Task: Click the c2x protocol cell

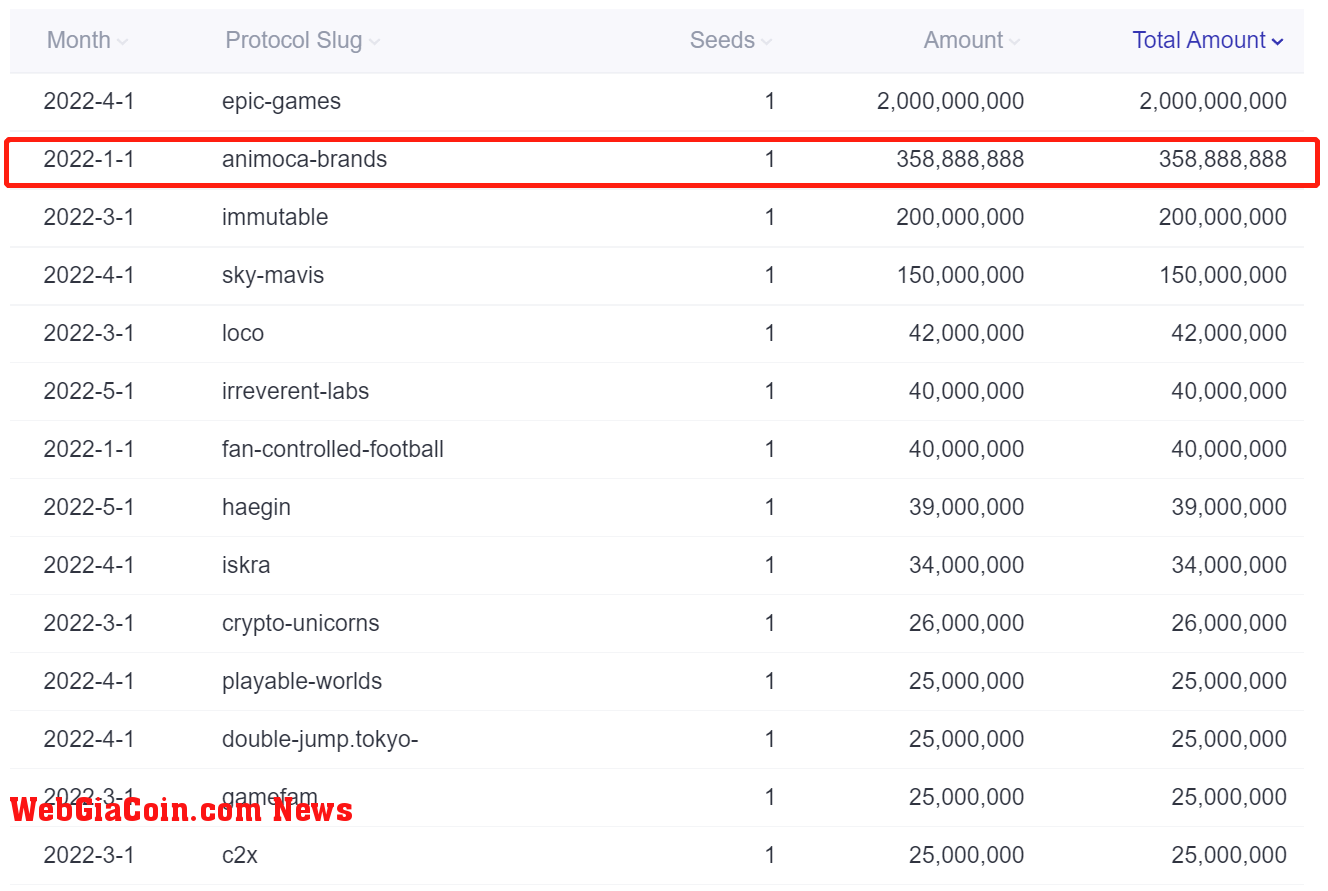Action: pos(240,855)
